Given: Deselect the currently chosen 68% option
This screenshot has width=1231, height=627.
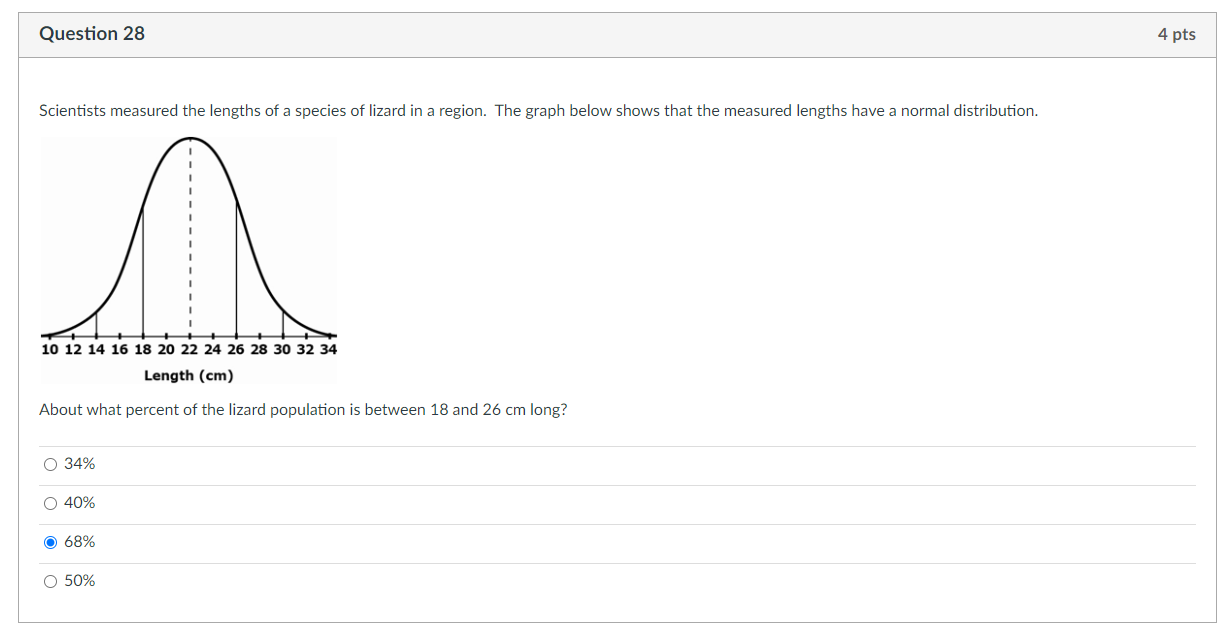Looking at the screenshot, I should pyautogui.click(x=50, y=541).
